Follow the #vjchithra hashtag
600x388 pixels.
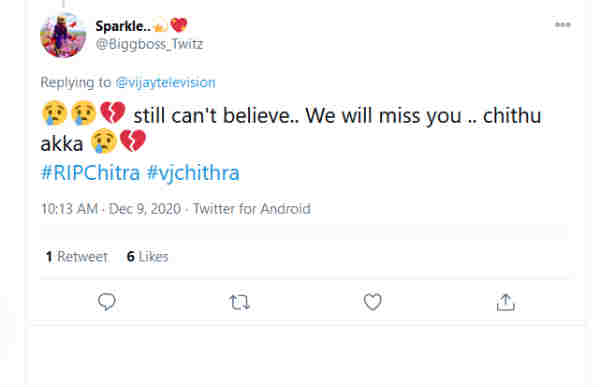click(x=193, y=173)
